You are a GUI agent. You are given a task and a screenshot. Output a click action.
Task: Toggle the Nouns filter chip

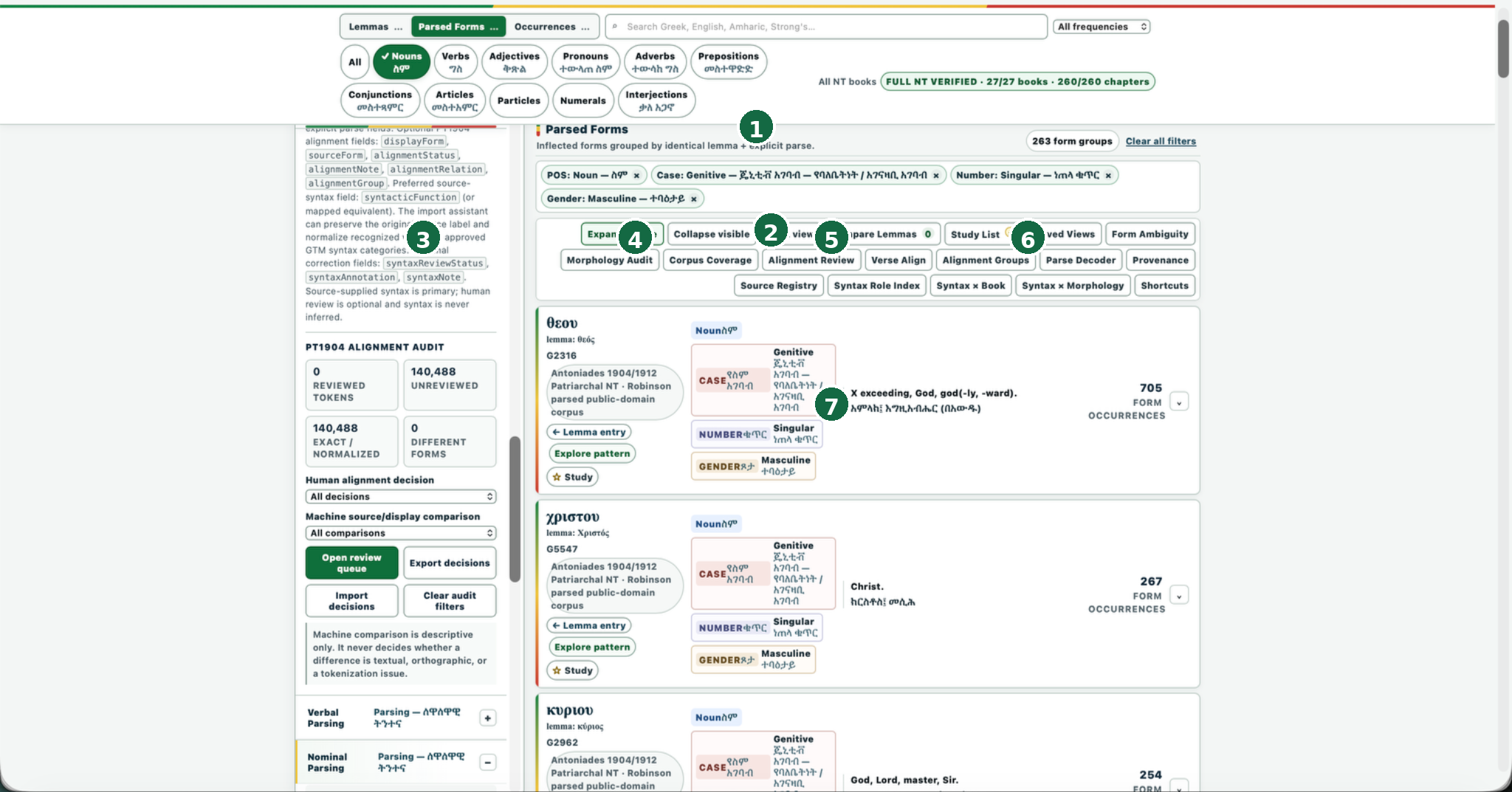pyautogui.click(x=402, y=62)
